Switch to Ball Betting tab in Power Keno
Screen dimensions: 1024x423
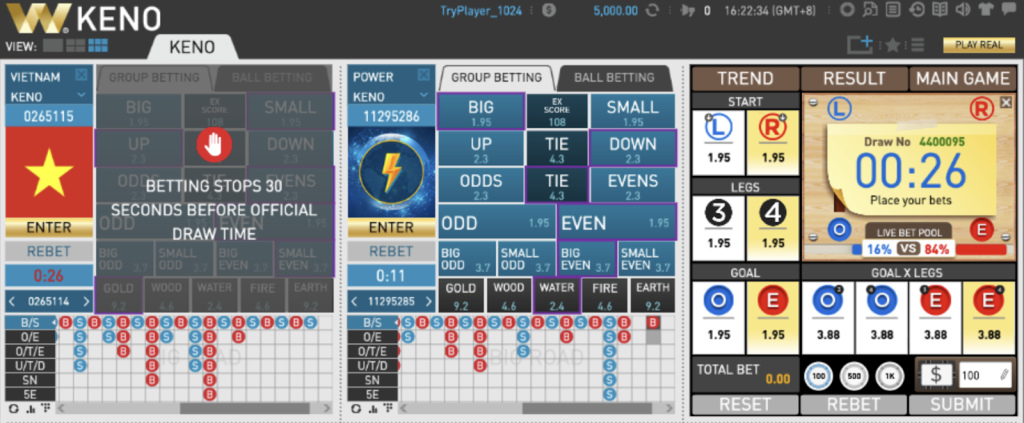point(614,77)
